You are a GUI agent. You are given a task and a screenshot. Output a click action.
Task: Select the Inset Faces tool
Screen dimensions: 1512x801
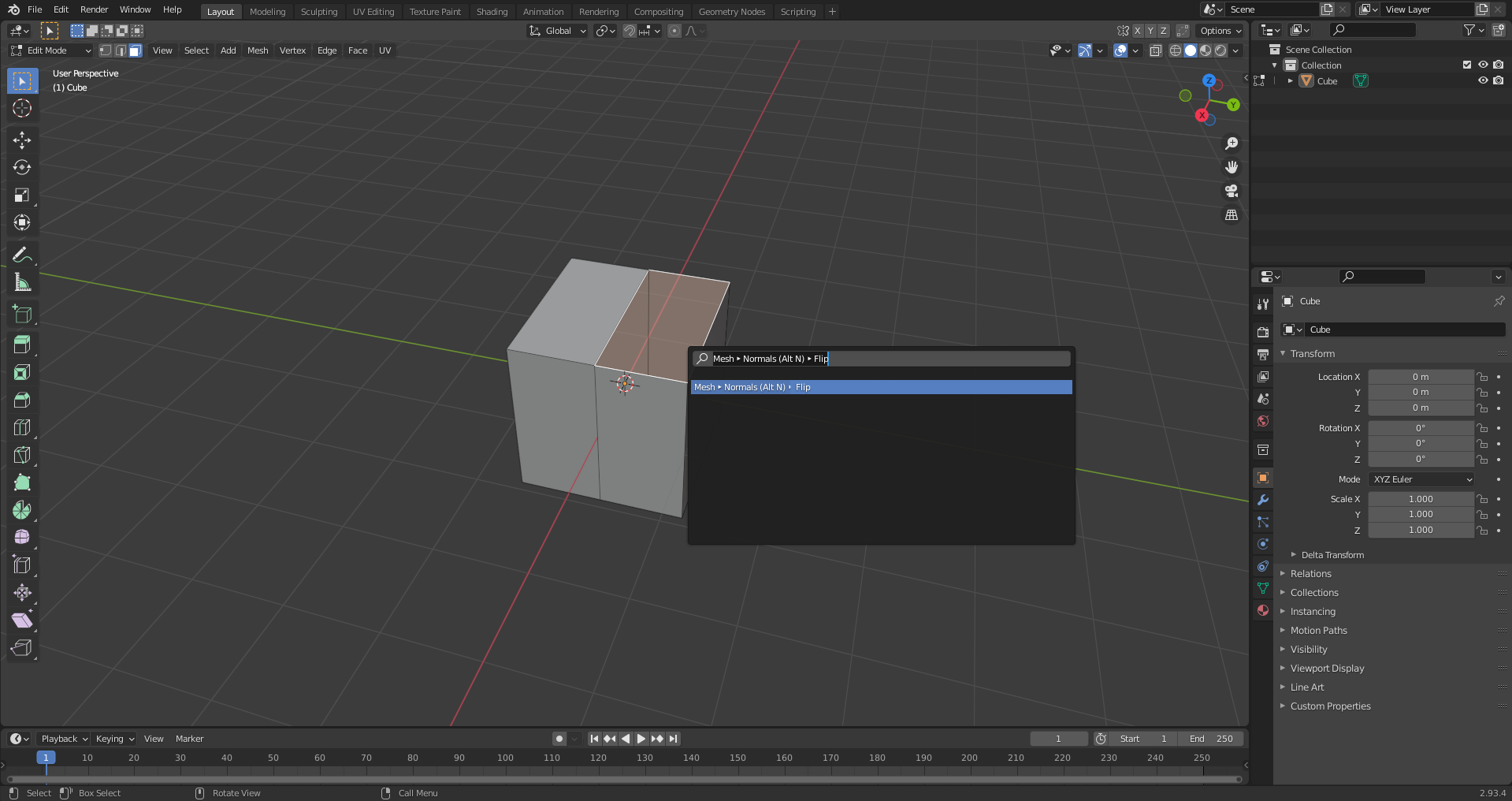pos(22,372)
